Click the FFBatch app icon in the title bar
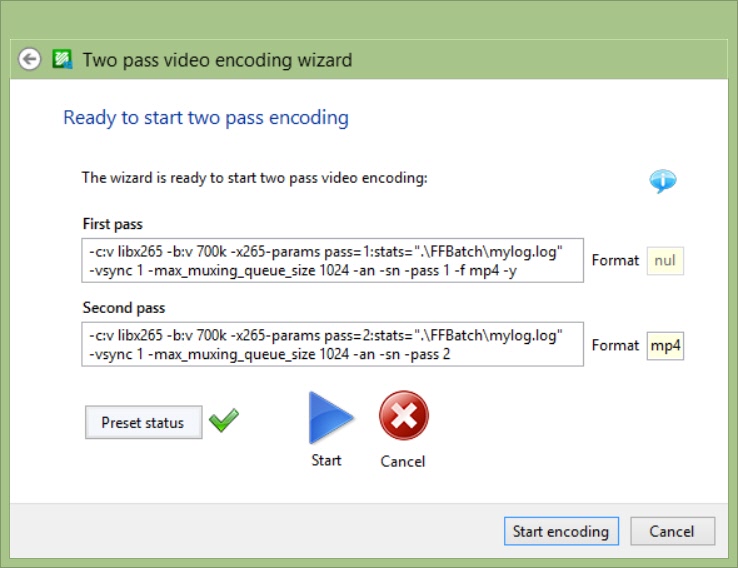Image resolution: width=738 pixels, height=568 pixels. [63, 60]
